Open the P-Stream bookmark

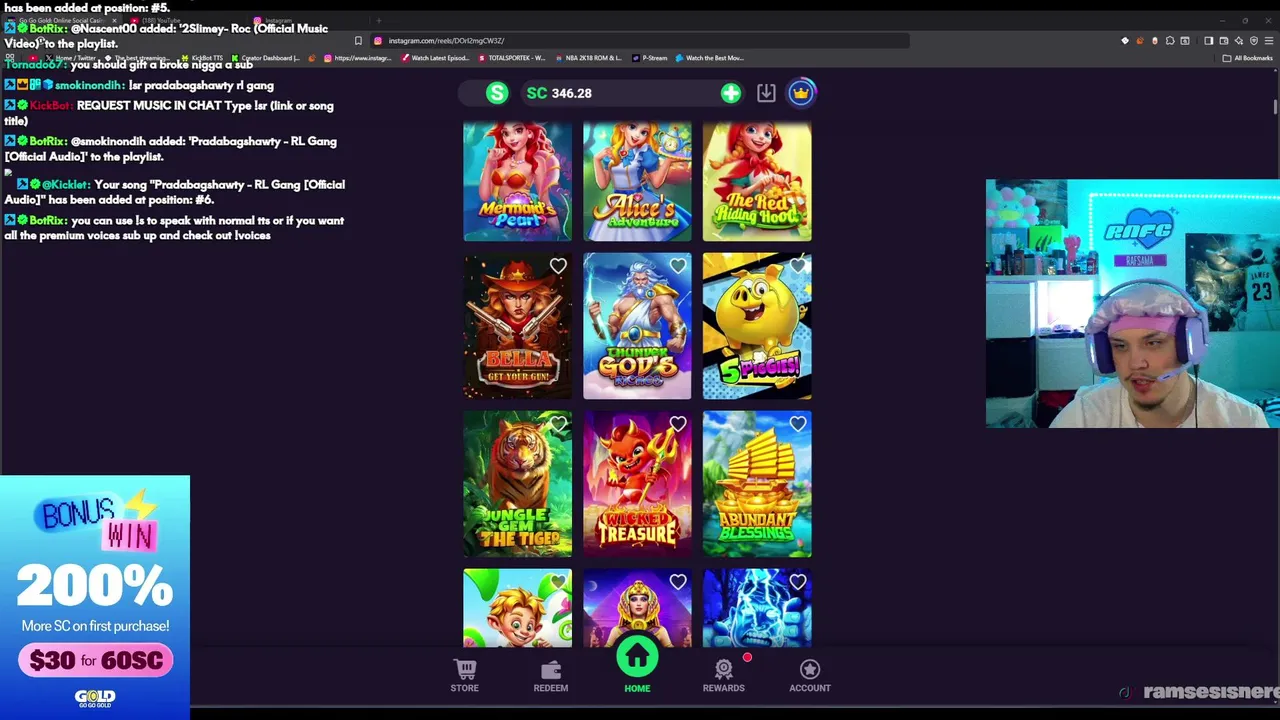[650, 58]
